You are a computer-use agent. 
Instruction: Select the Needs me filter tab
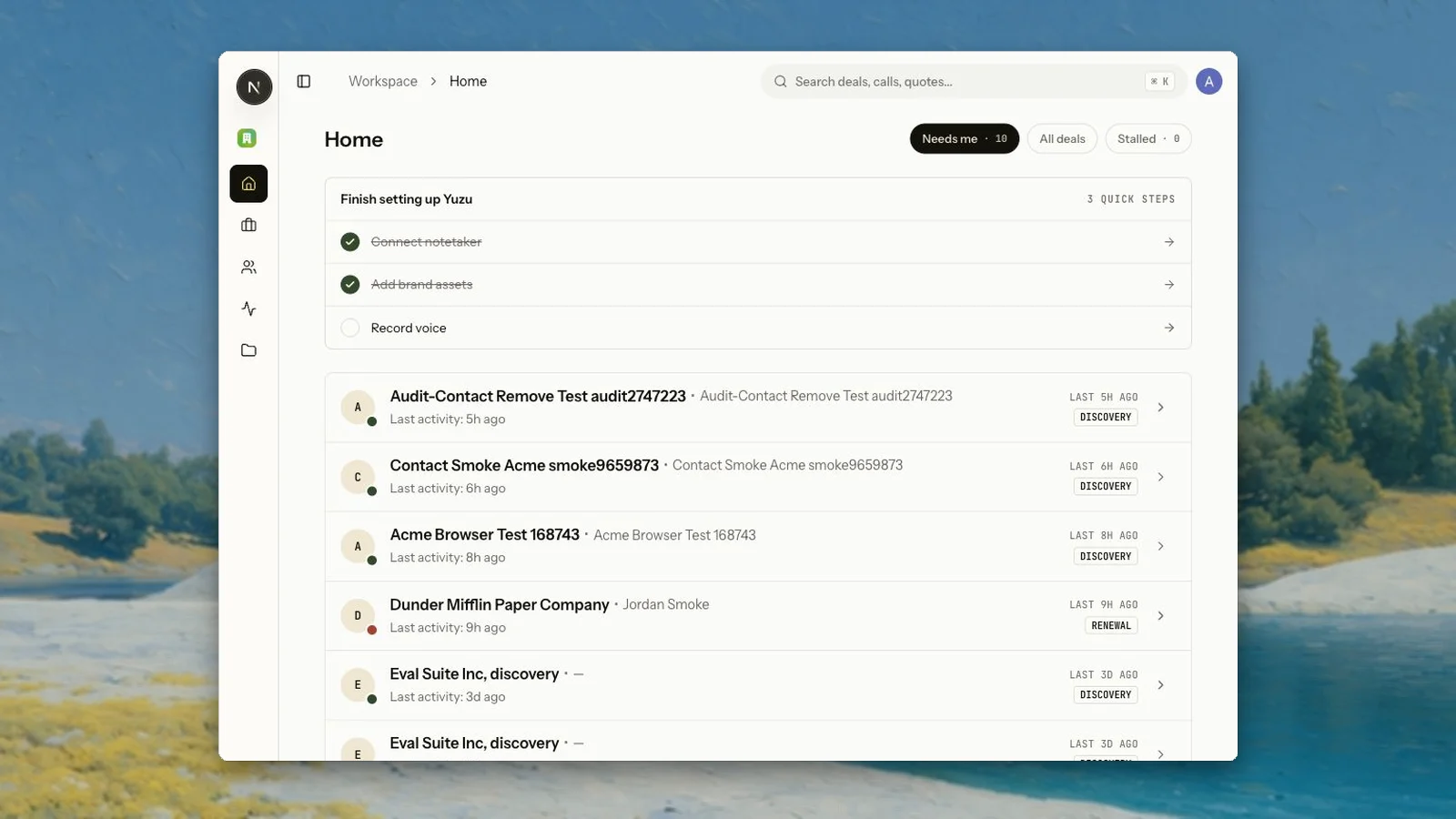coord(964,138)
